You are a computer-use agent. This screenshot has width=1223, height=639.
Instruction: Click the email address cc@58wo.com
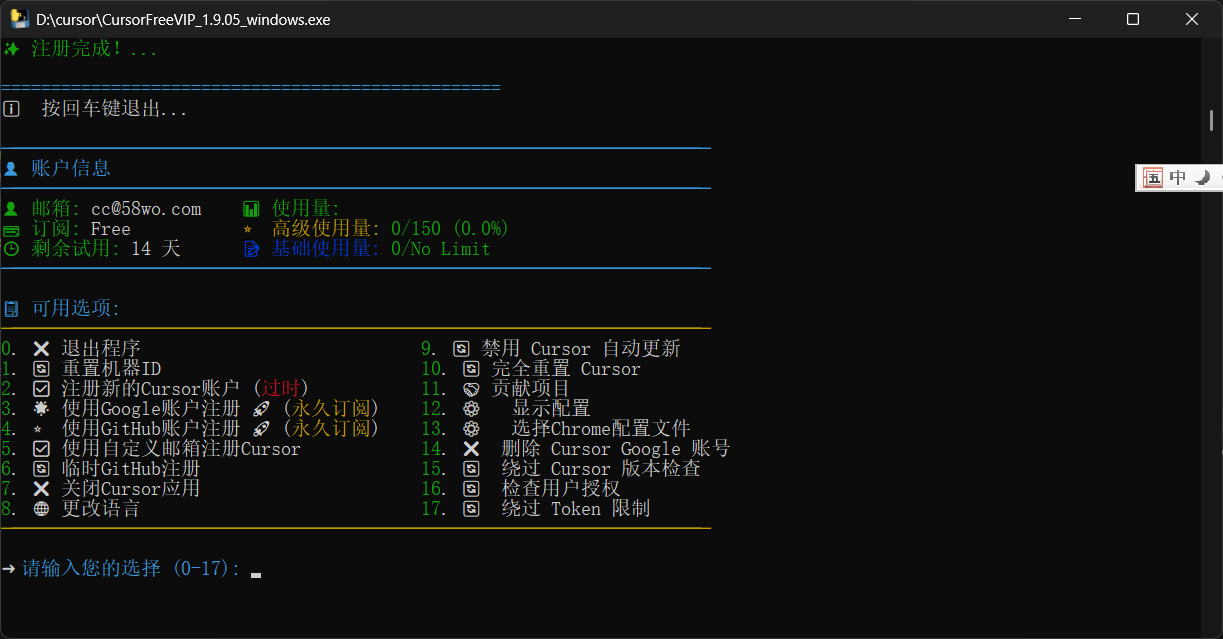pos(146,209)
